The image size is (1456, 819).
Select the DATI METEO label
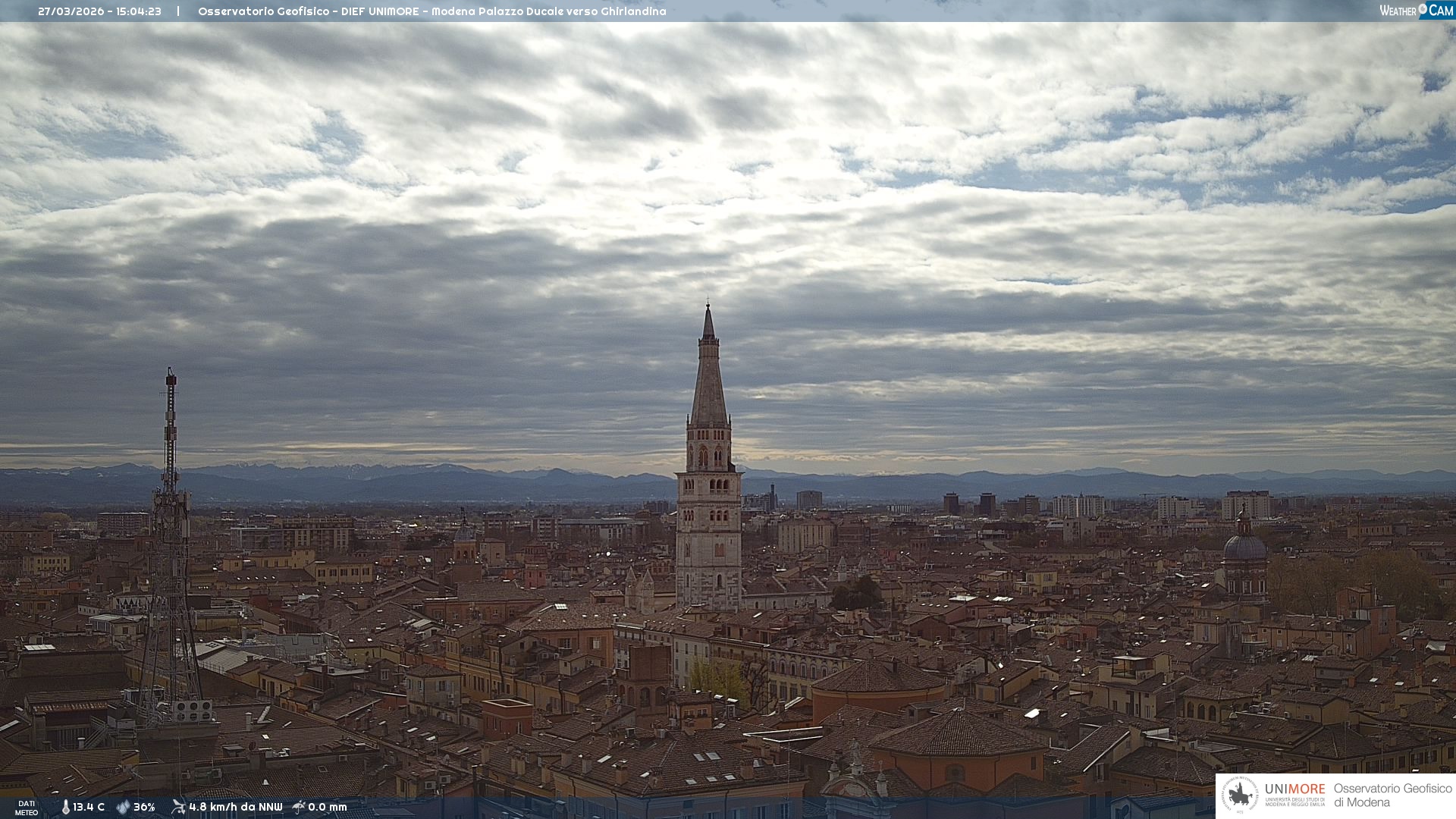point(27,808)
